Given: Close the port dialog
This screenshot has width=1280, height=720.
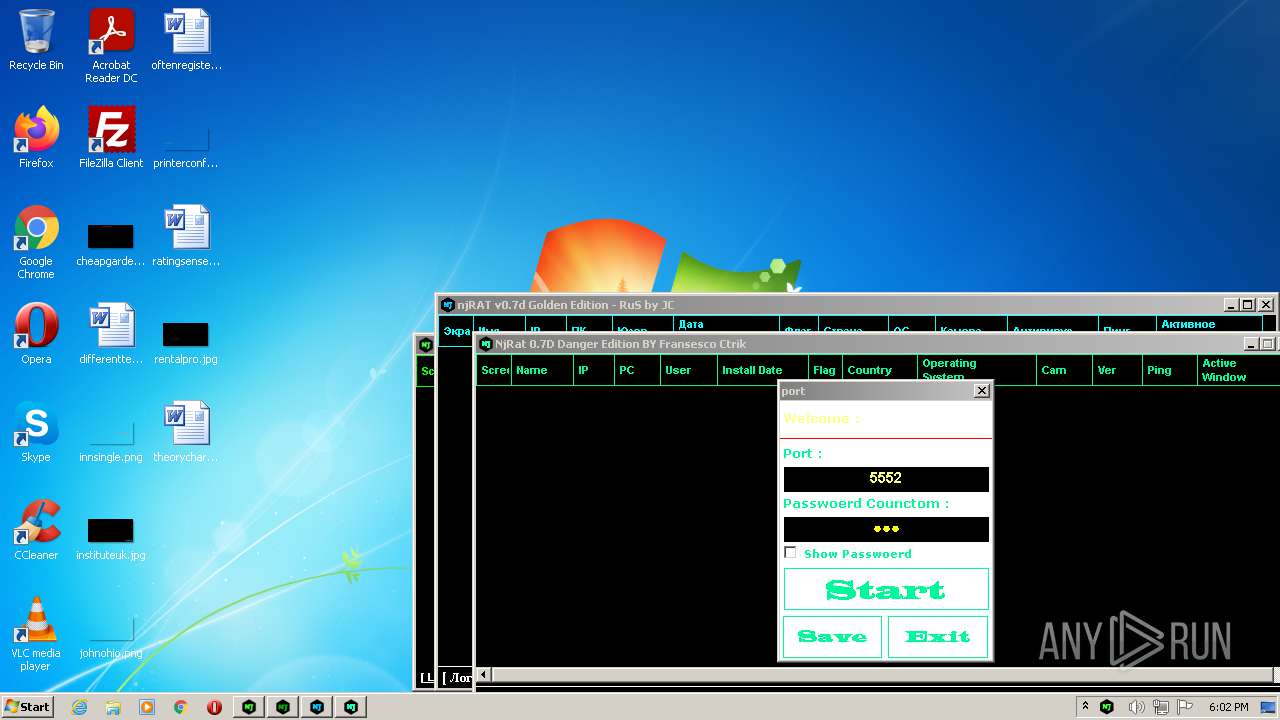Looking at the screenshot, I should click(981, 391).
